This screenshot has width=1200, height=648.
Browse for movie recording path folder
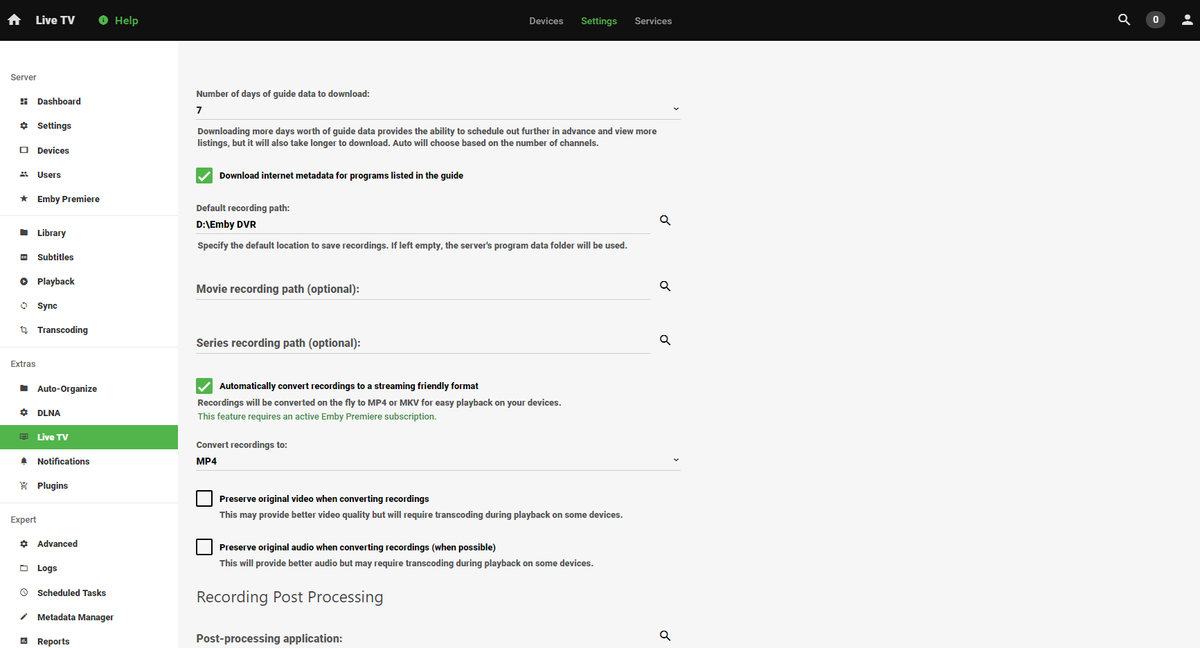[x=665, y=286]
